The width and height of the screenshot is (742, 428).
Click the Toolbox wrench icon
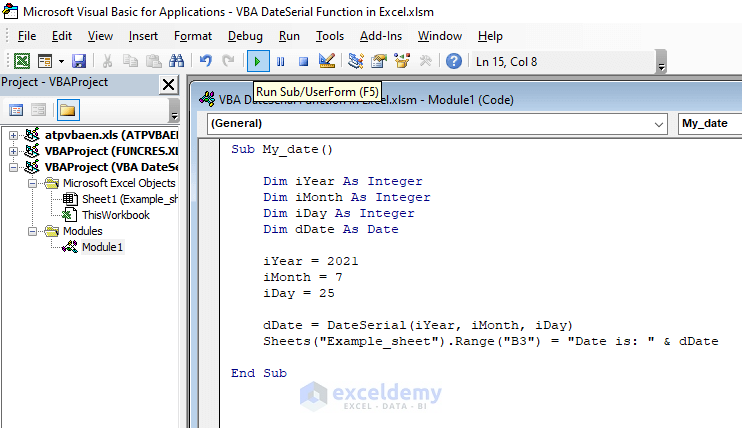[425, 61]
